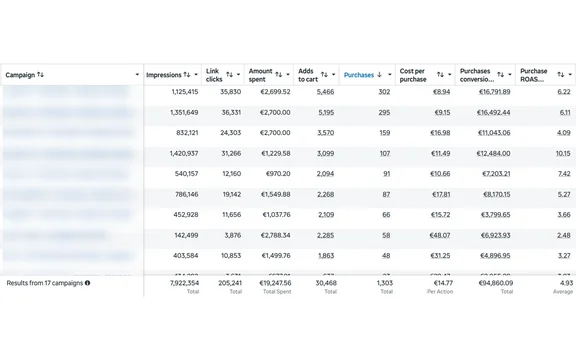The image size is (576, 360).
Task: Select the €1,229.58 amount spent cell
Action: tap(276, 154)
